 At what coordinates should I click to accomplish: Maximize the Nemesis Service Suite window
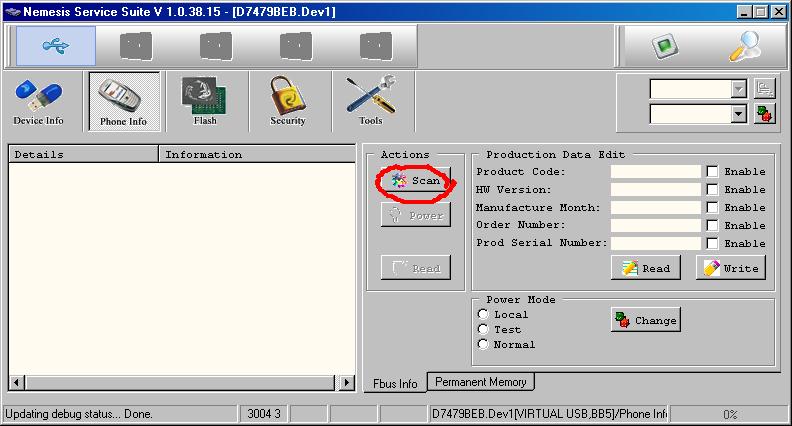(x=761, y=12)
